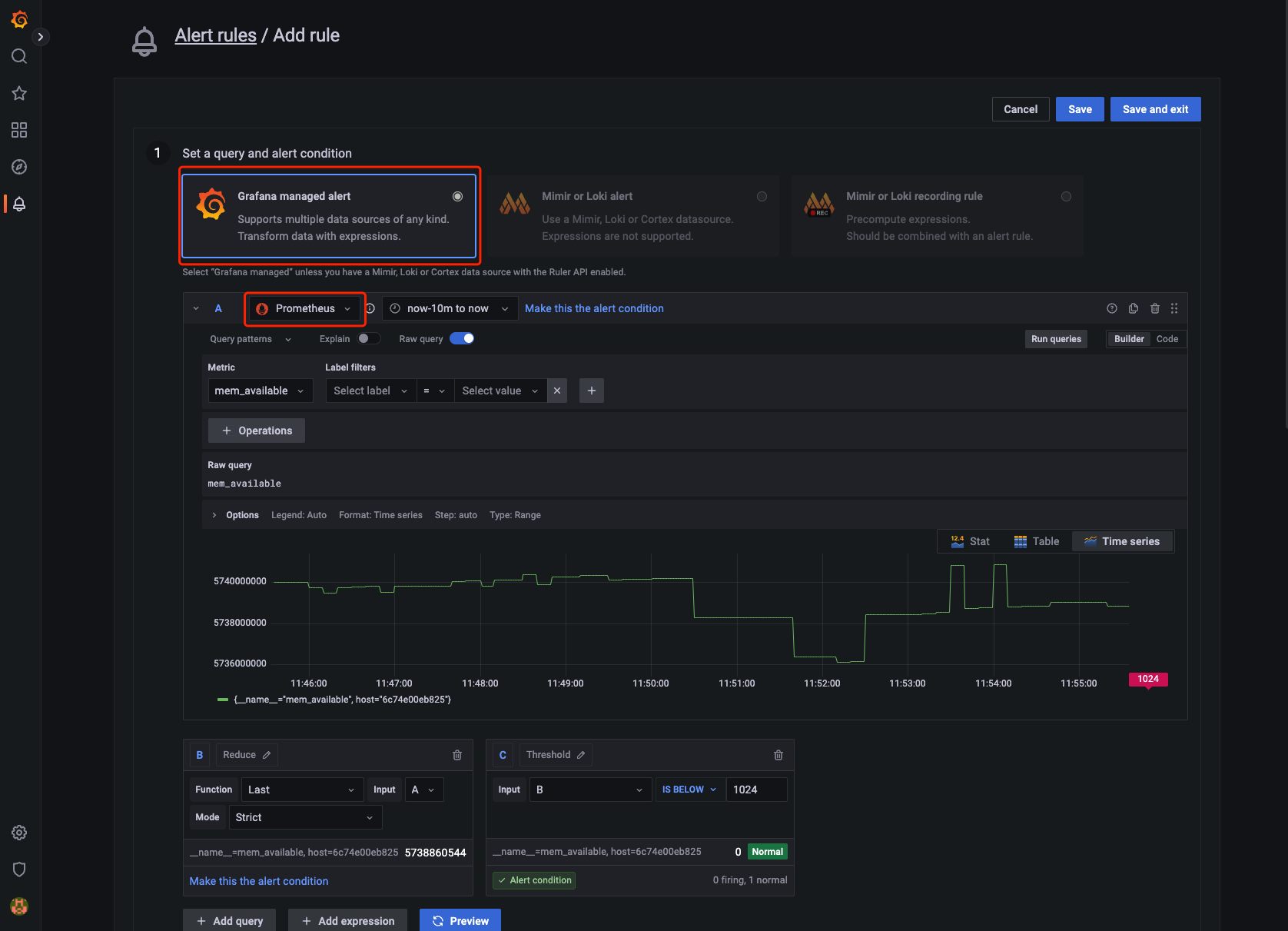
Task: Click the Add query button
Action: [x=229, y=920]
